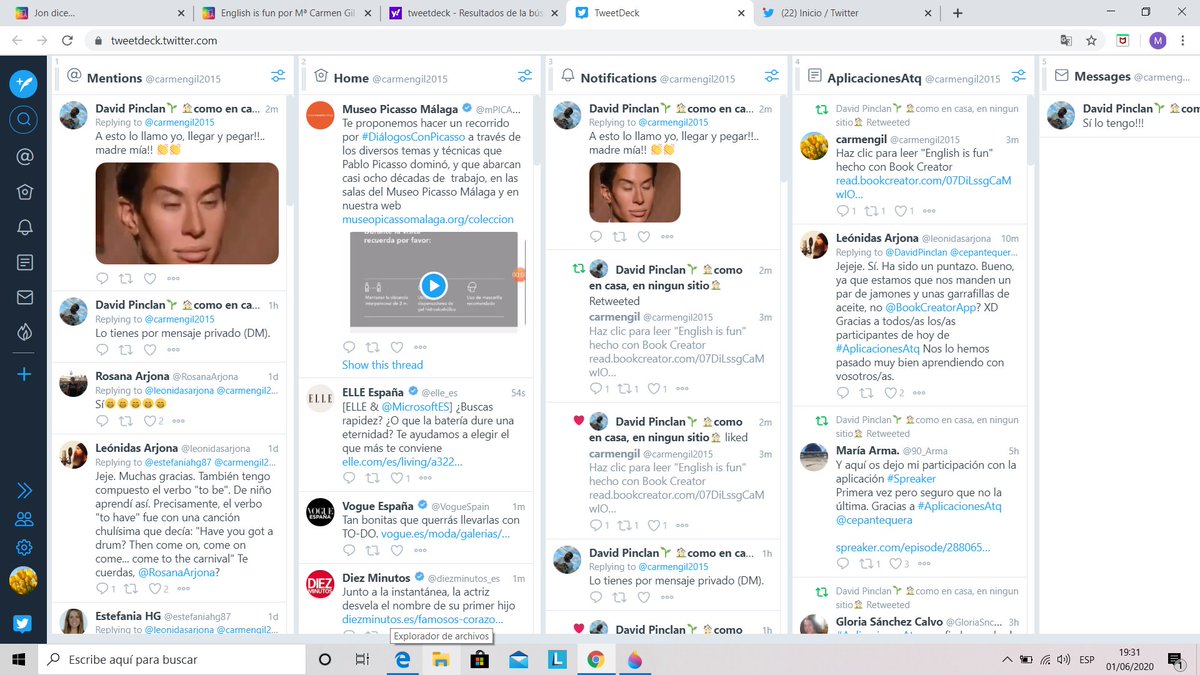Screen dimensions: 1200x675
Task: Reply to María Arma's Spreaker tweet
Action: coord(843,563)
